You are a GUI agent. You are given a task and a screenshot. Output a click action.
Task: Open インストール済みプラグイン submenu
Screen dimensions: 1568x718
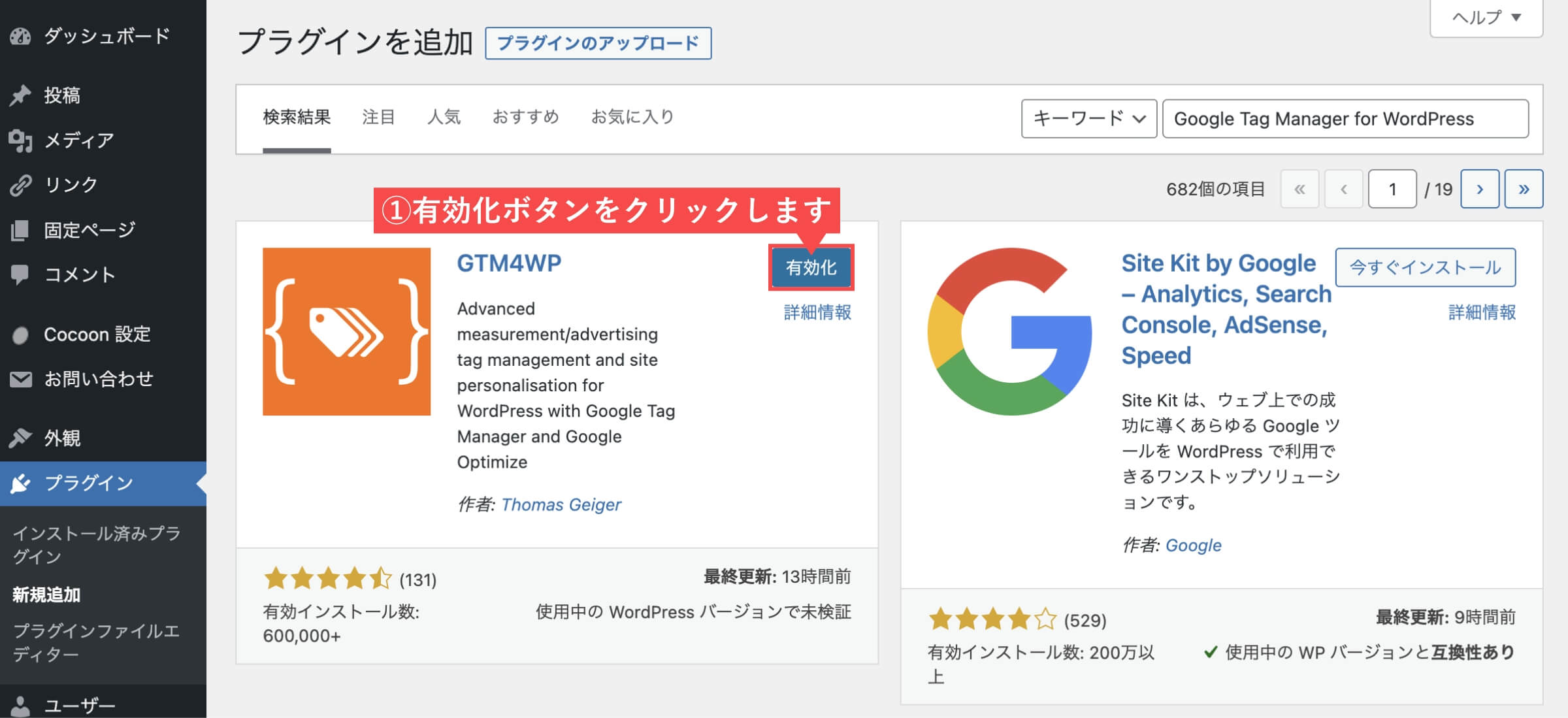(x=97, y=545)
